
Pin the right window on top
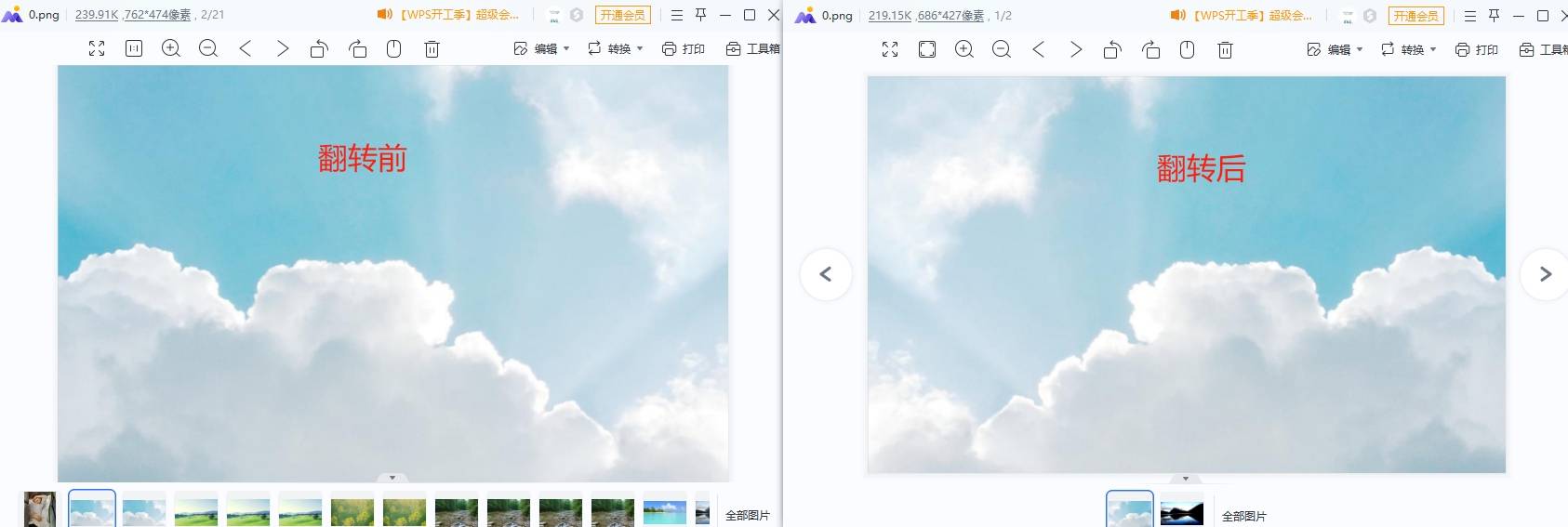click(x=1495, y=16)
